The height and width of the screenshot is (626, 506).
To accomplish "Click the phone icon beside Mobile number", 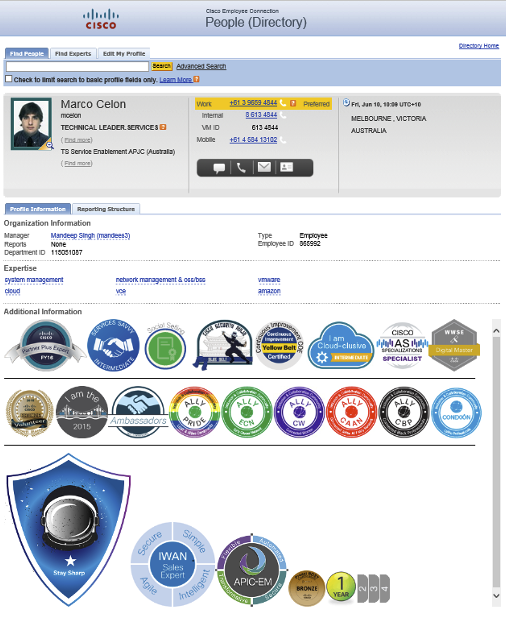I will pos(283,140).
